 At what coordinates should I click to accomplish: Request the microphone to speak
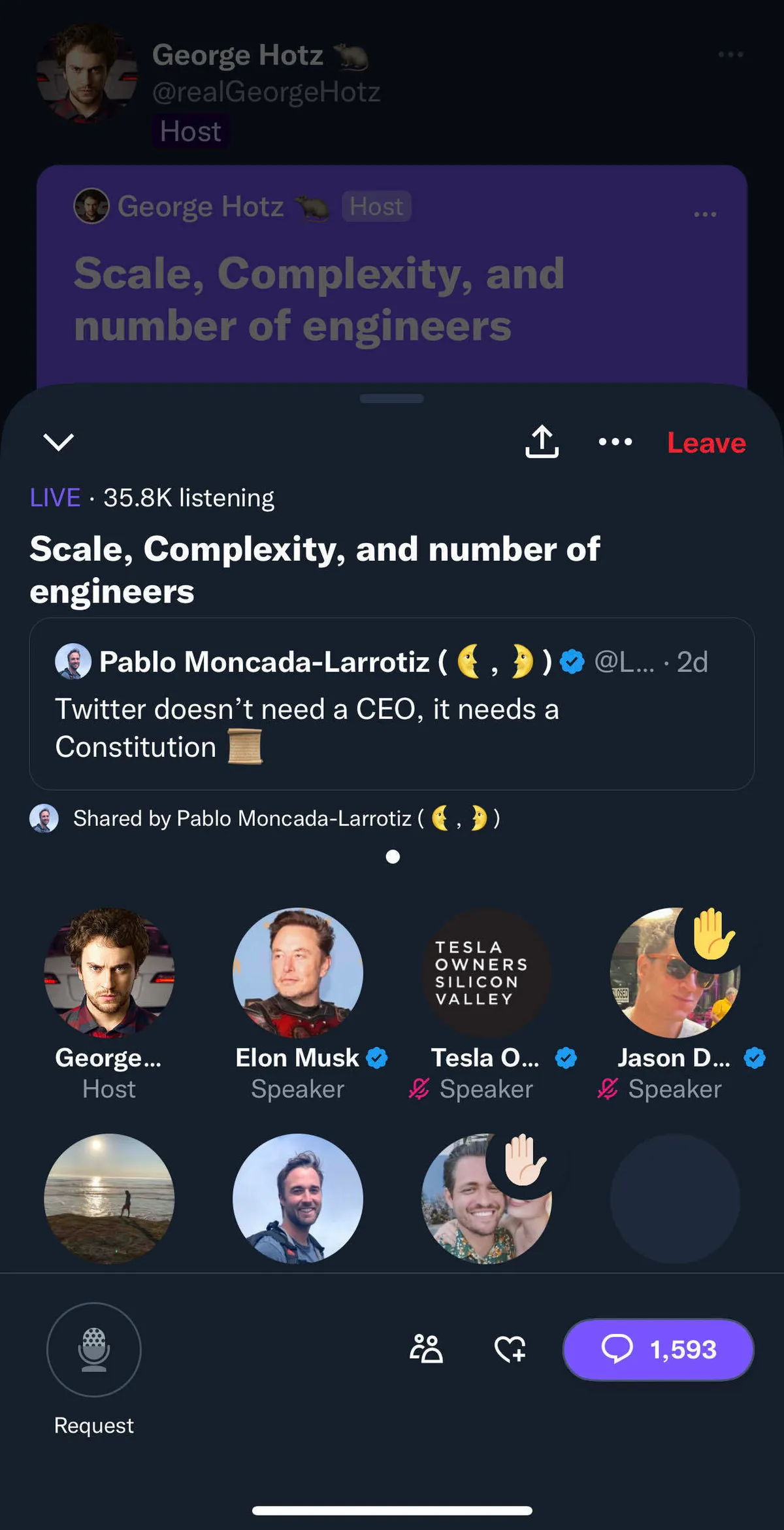click(x=94, y=1350)
